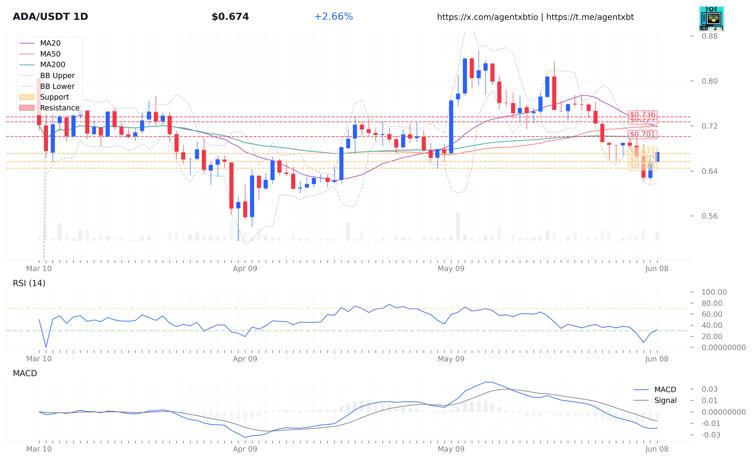Click the MA20 purple line legend marker
The height and width of the screenshot is (459, 752).
click(26, 43)
